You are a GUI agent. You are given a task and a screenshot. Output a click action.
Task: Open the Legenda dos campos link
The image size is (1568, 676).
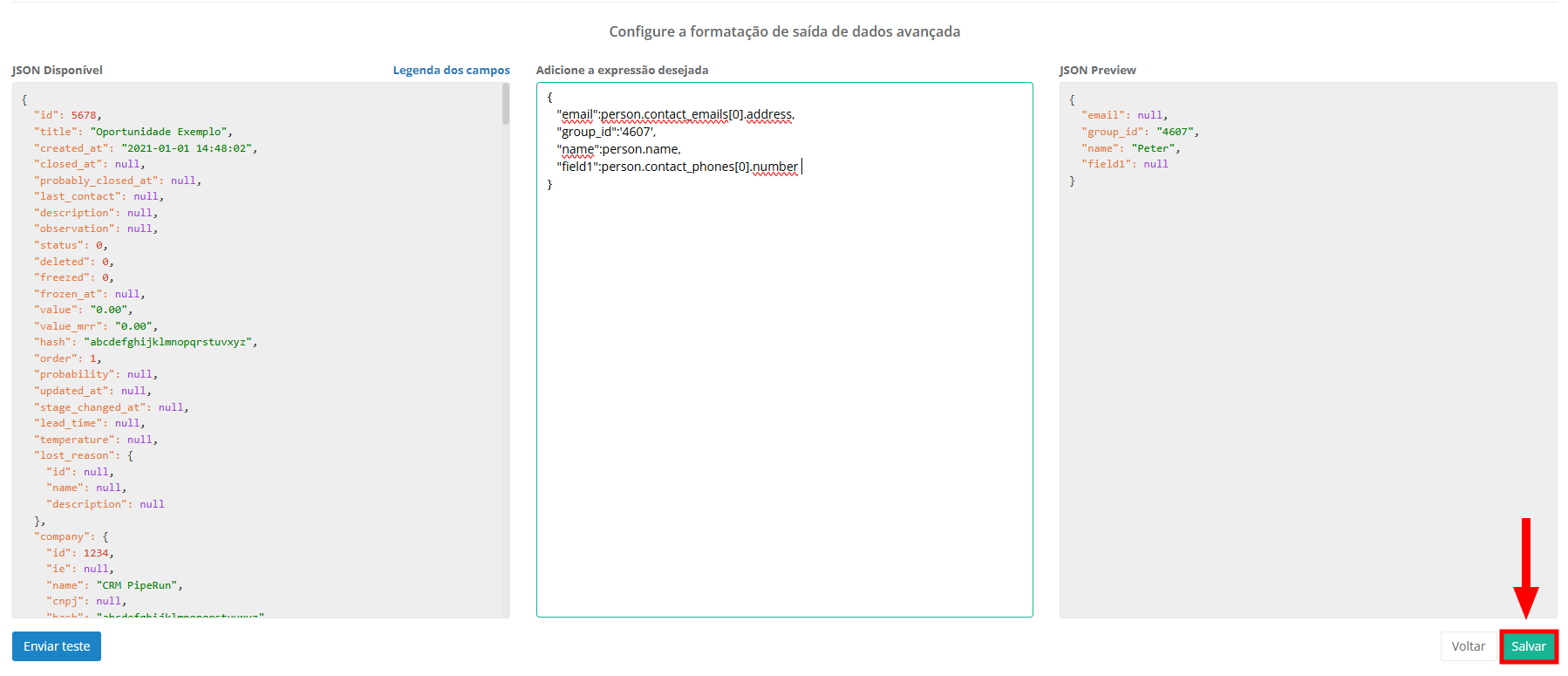tap(451, 70)
